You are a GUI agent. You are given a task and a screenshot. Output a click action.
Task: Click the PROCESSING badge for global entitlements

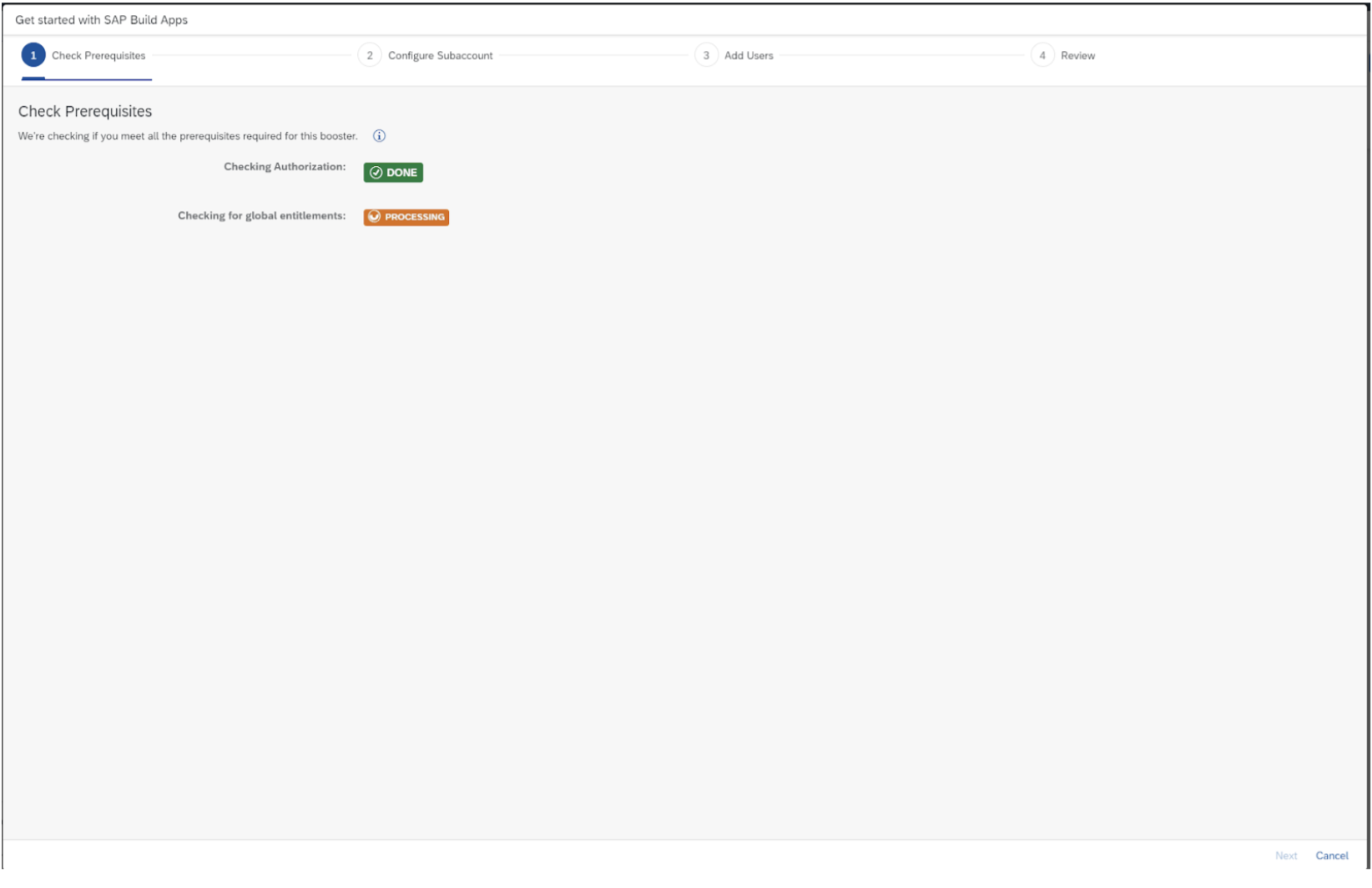click(406, 217)
